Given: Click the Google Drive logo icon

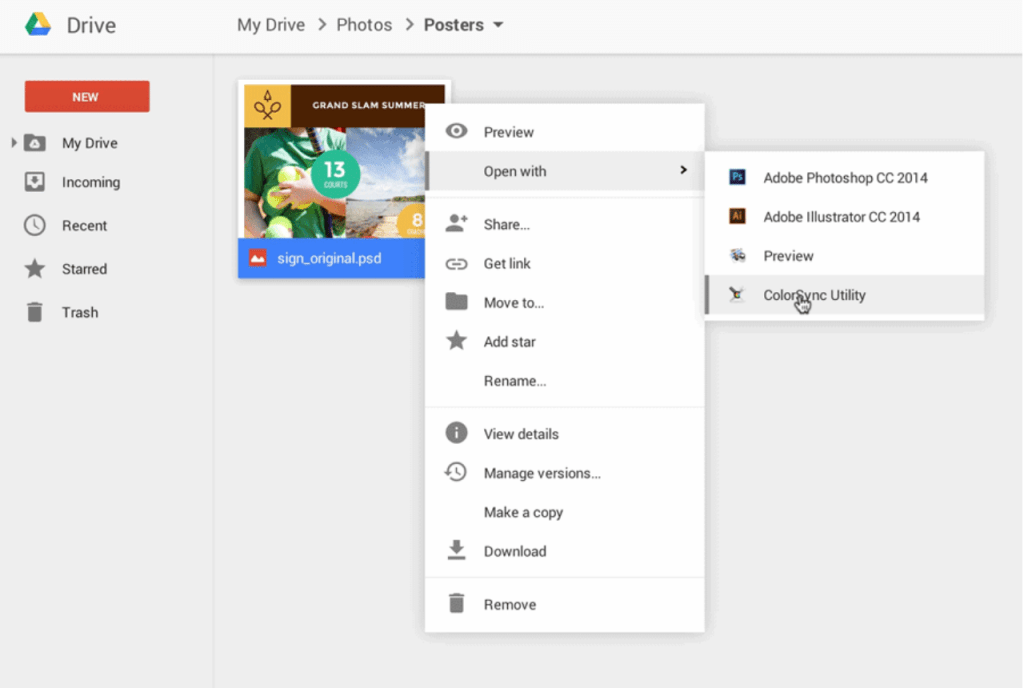Looking at the screenshot, I should [x=38, y=25].
